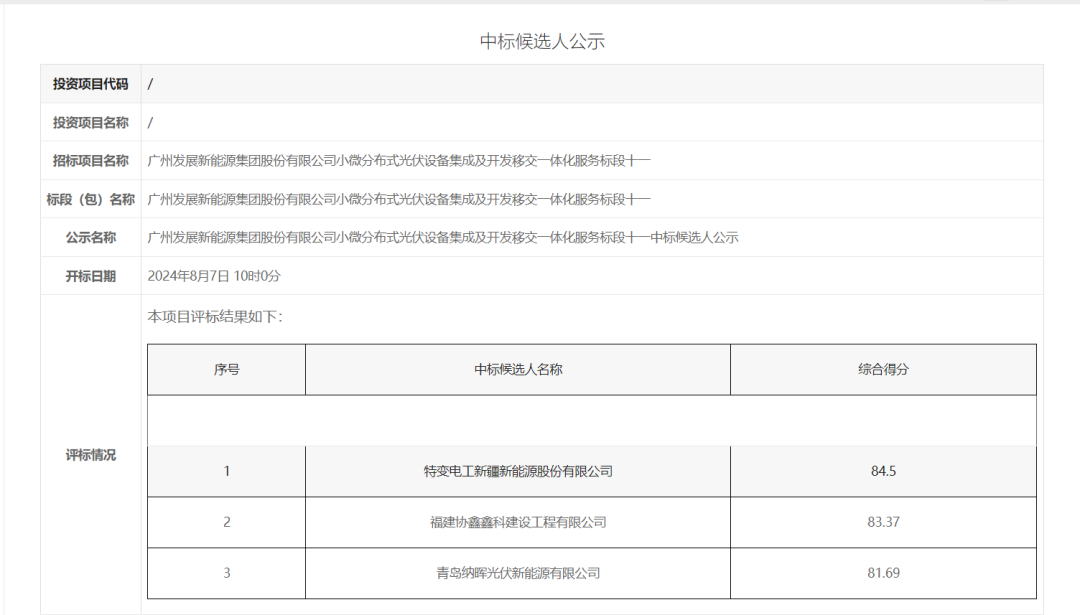Select candidate 福建协鑫鑫科建设工程有限公司
The height and width of the screenshot is (615, 1080).
(518, 522)
